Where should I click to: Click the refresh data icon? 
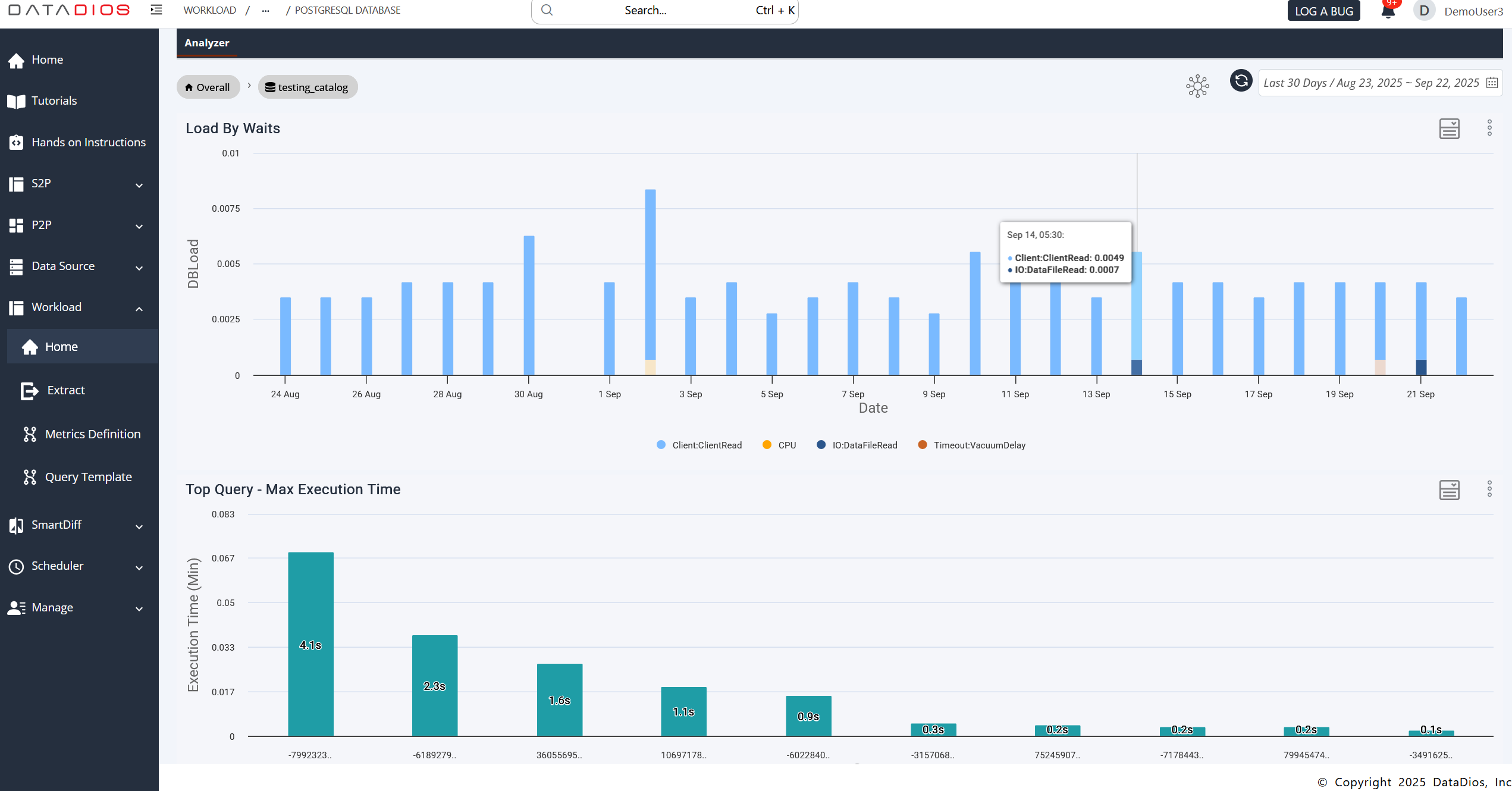point(1241,81)
